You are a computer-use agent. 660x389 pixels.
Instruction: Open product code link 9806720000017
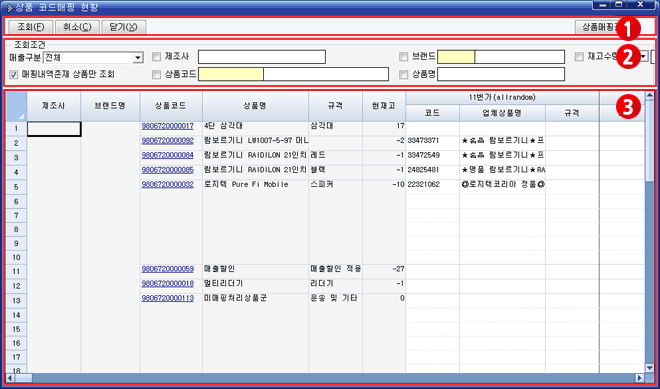168,126
